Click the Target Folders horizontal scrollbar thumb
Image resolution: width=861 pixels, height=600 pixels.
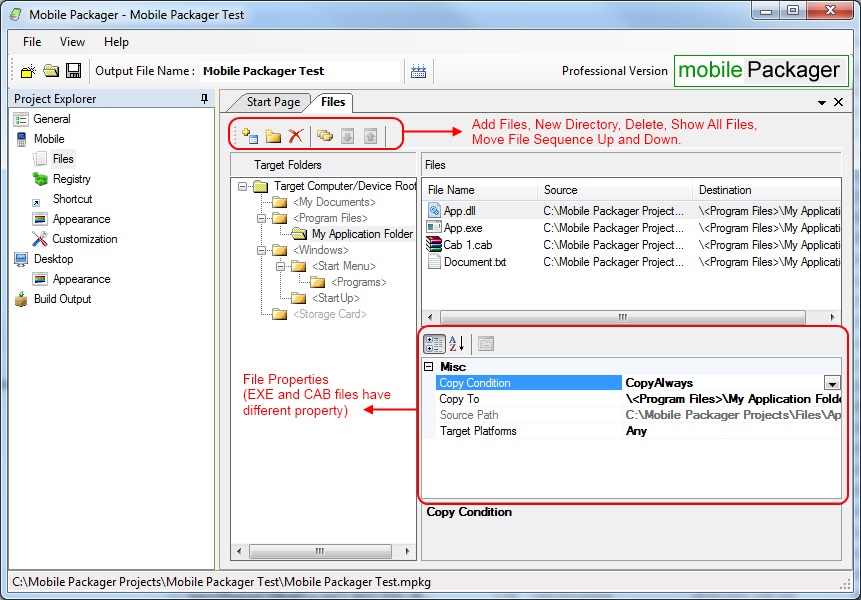click(x=320, y=551)
